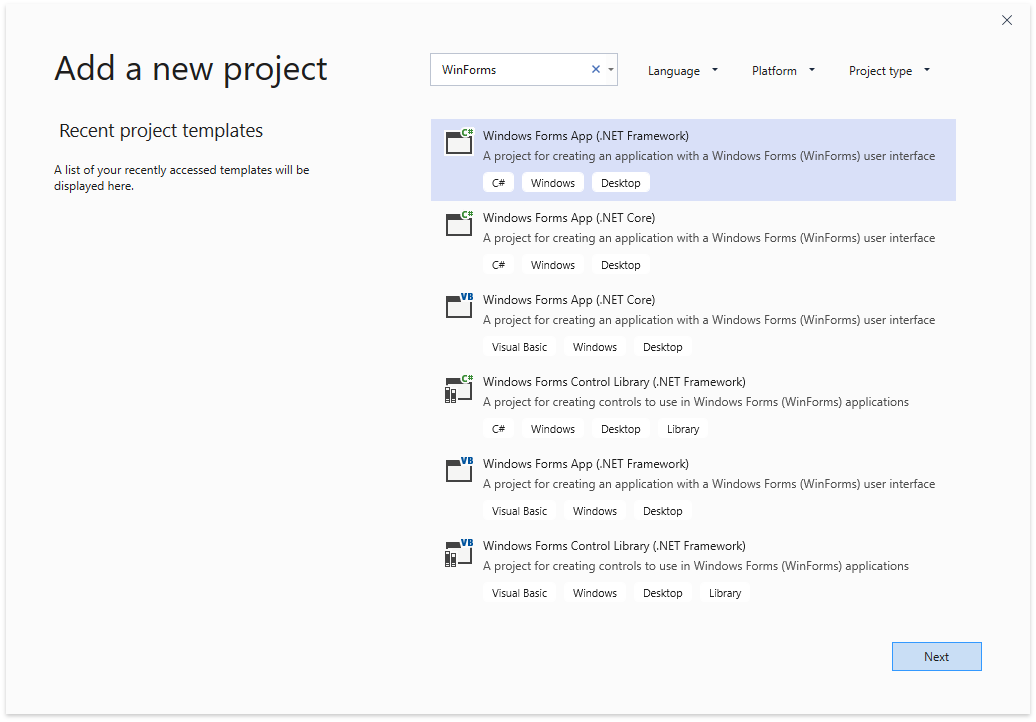
Task: Click the C# Windows Forms Control Library icon
Action: click(459, 389)
